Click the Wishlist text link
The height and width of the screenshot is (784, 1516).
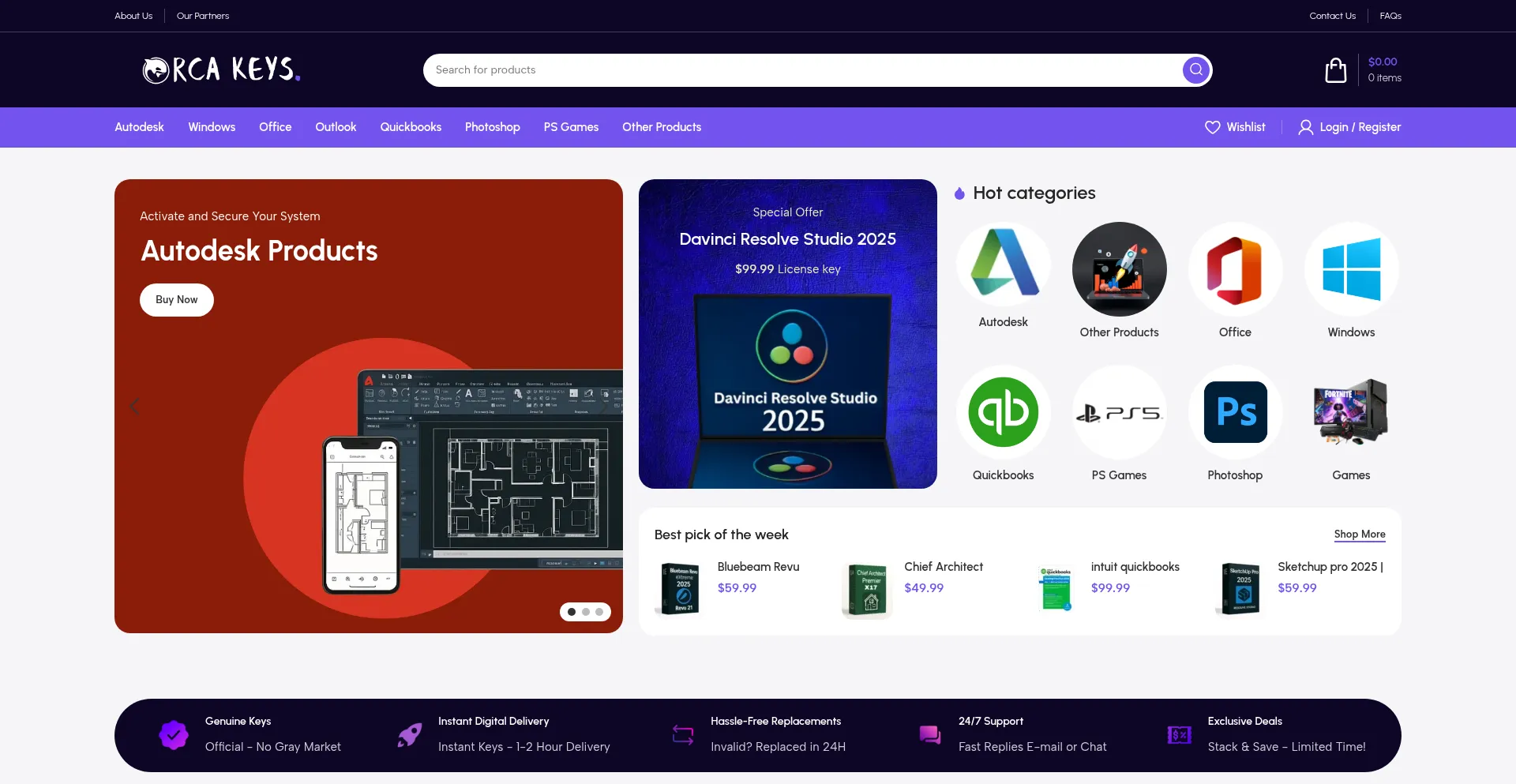click(1246, 127)
